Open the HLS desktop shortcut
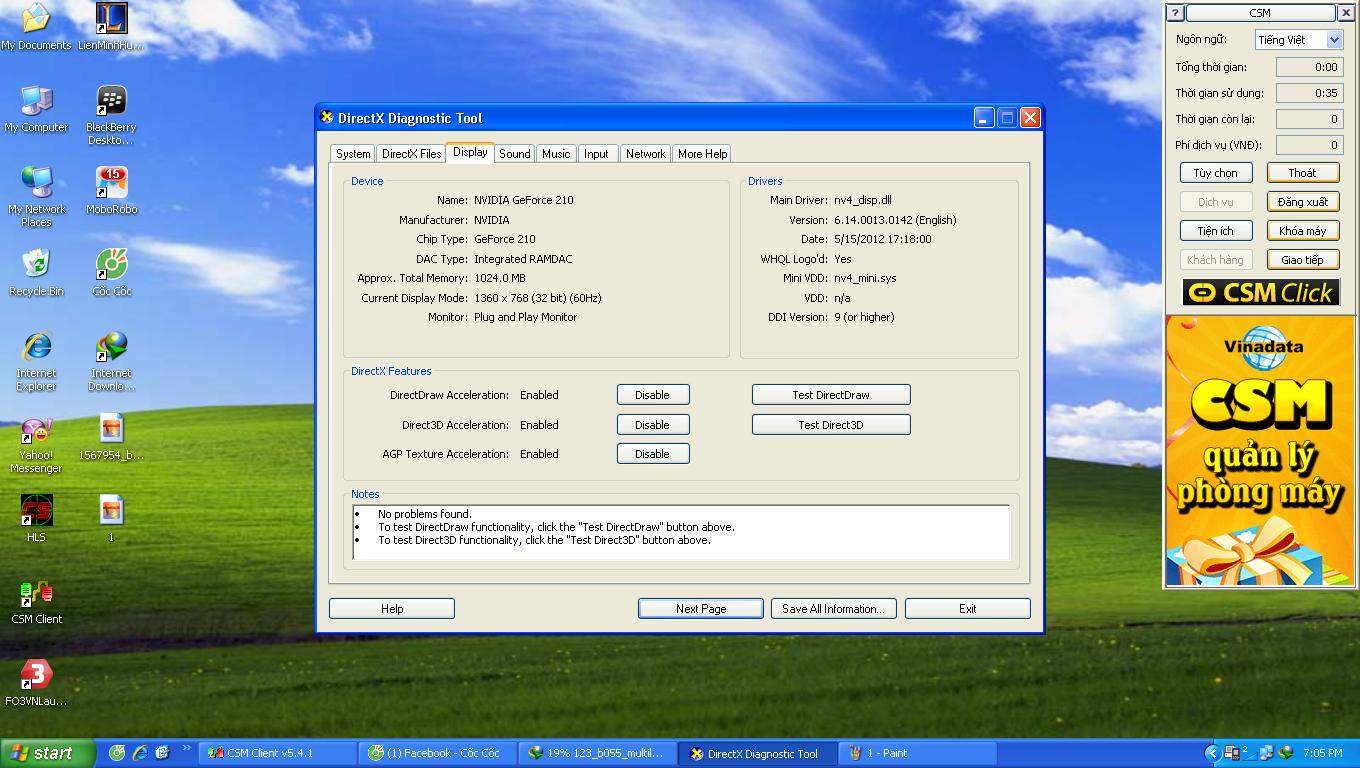Screen dimensions: 1360x768 (x=36, y=512)
